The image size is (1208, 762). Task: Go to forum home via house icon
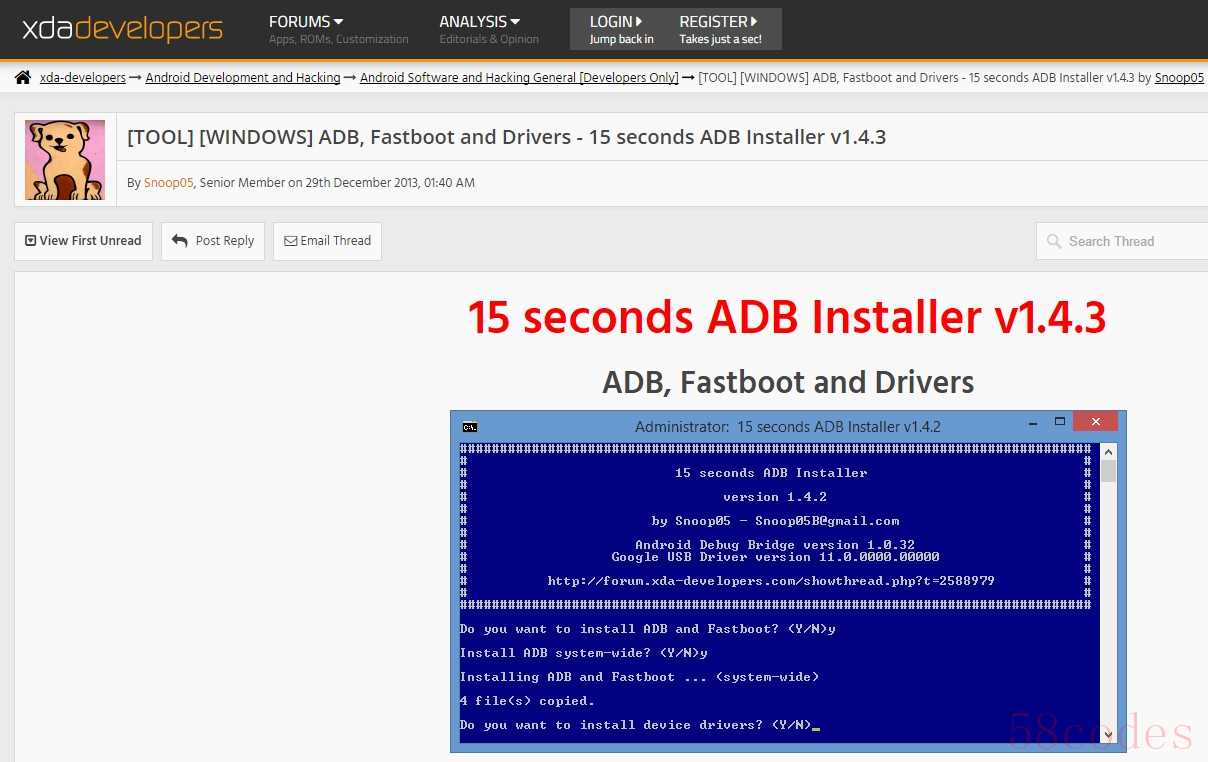(23, 77)
